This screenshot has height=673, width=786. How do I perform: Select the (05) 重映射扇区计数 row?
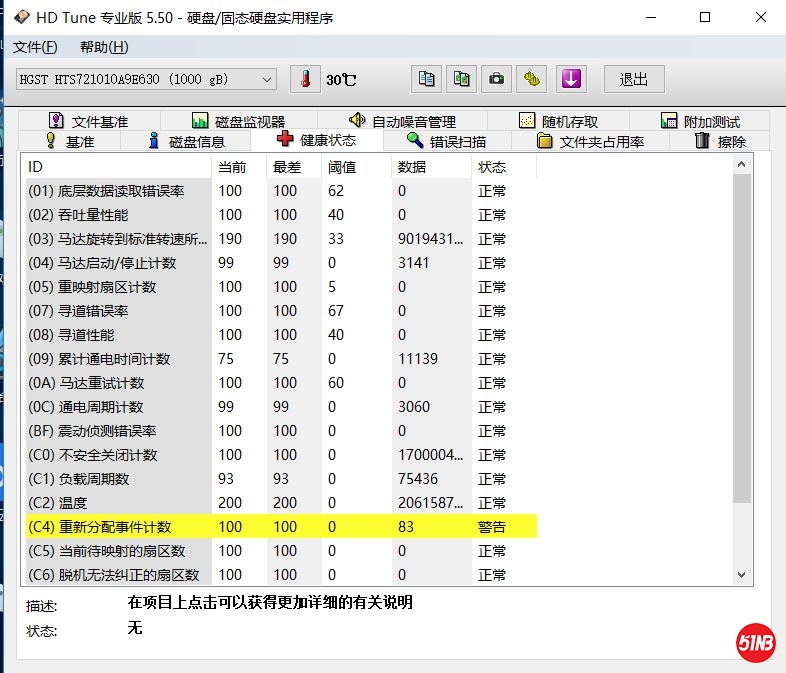(280, 287)
